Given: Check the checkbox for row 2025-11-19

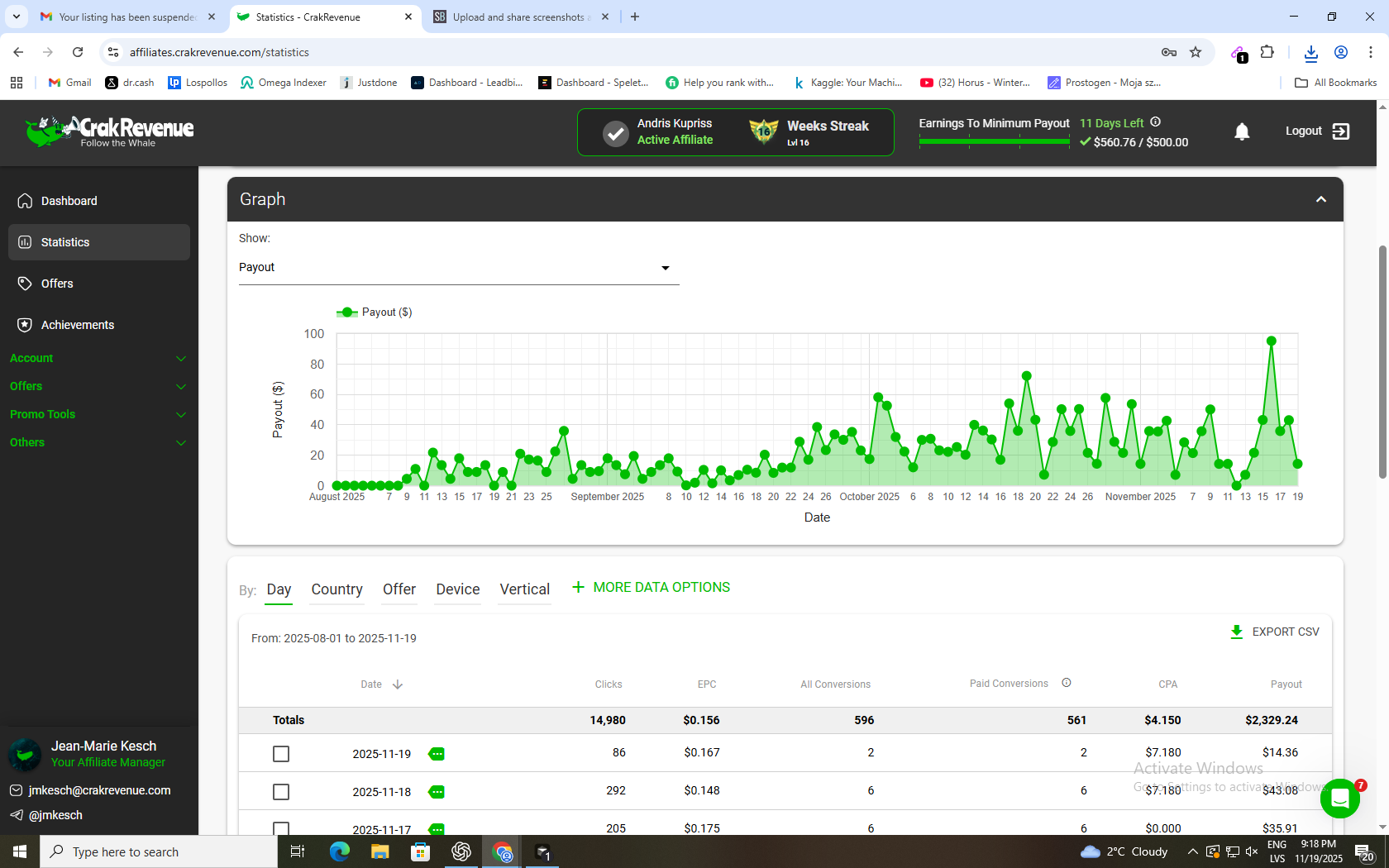Looking at the screenshot, I should point(281,753).
